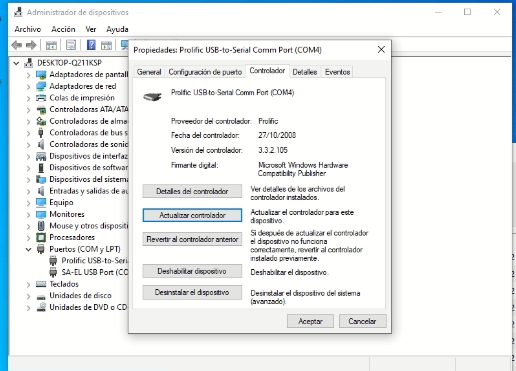The width and height of the screenshot is (516, 371).
Task: Click the Unidades de DVD o CD icon
Action: pyautogui.click(x=41, y=307)
